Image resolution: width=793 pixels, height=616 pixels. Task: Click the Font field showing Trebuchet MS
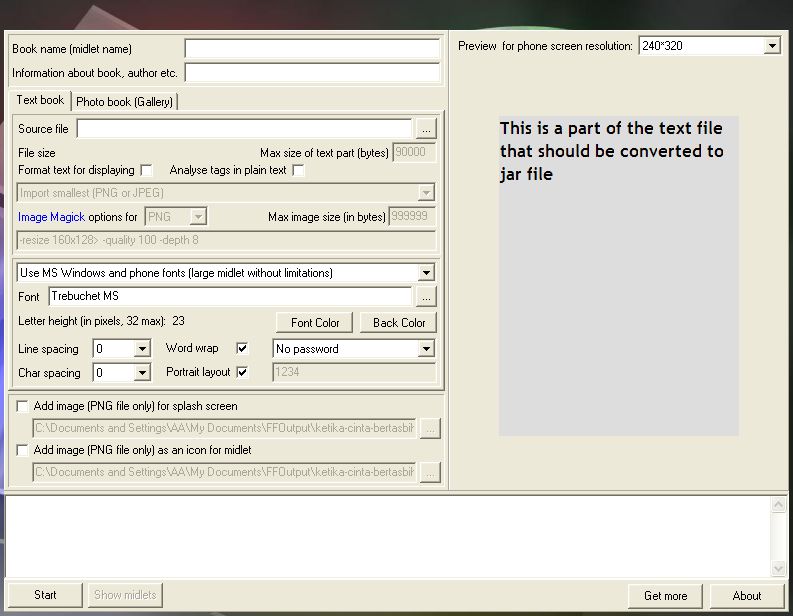click(230, 296)
